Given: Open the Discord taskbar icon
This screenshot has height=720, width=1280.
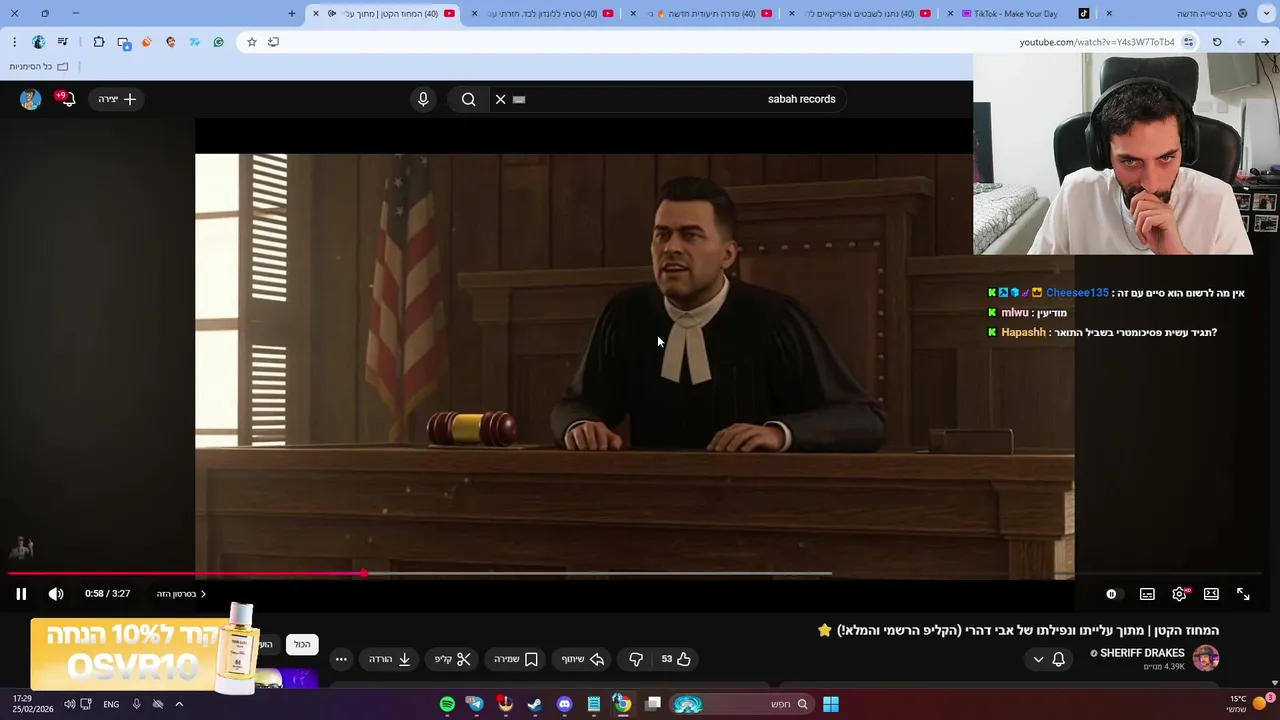Looking at the screenshot, I should (564, 704).
